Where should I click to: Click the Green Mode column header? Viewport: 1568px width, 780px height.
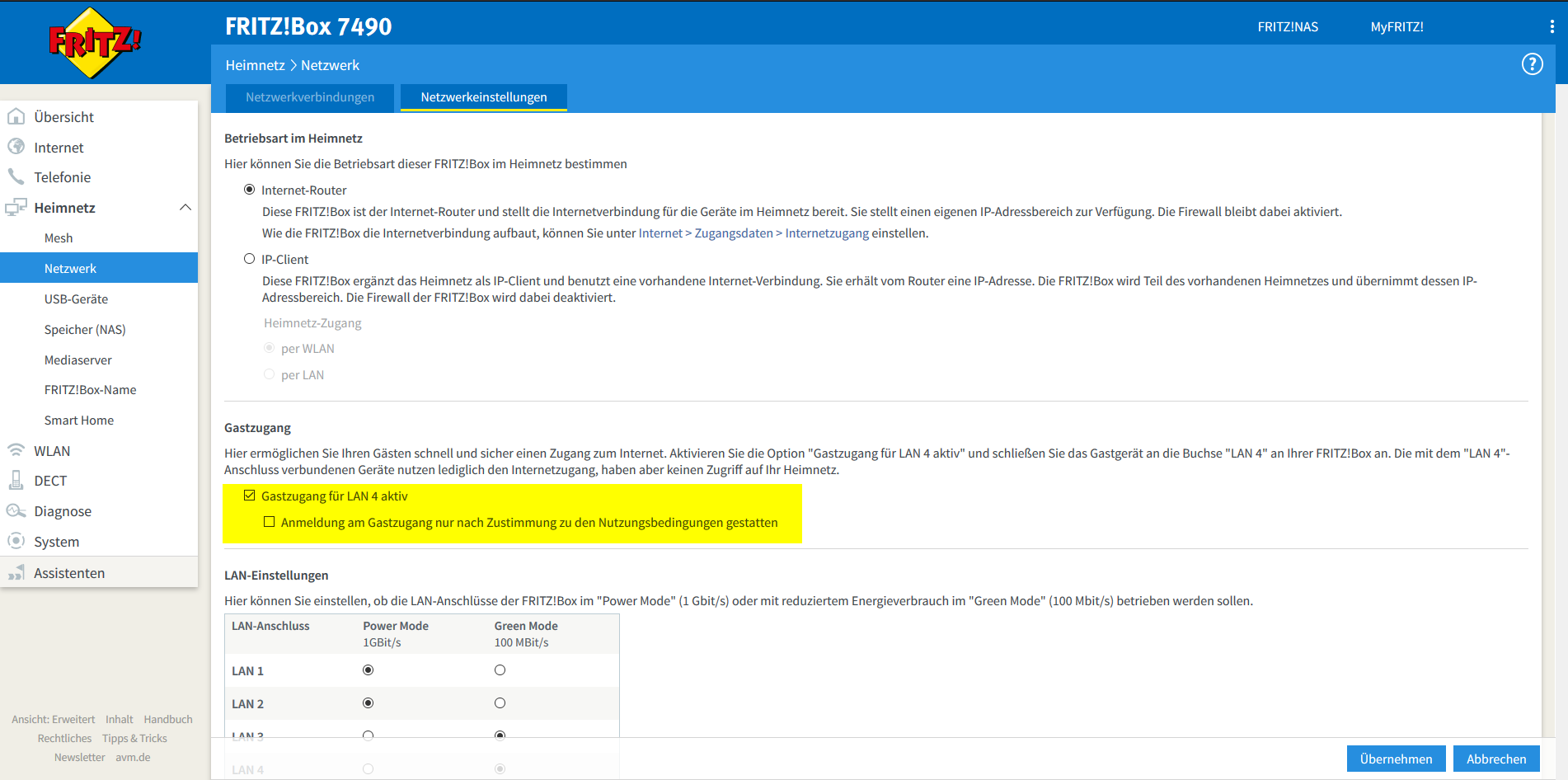click(x=526, y=626)
